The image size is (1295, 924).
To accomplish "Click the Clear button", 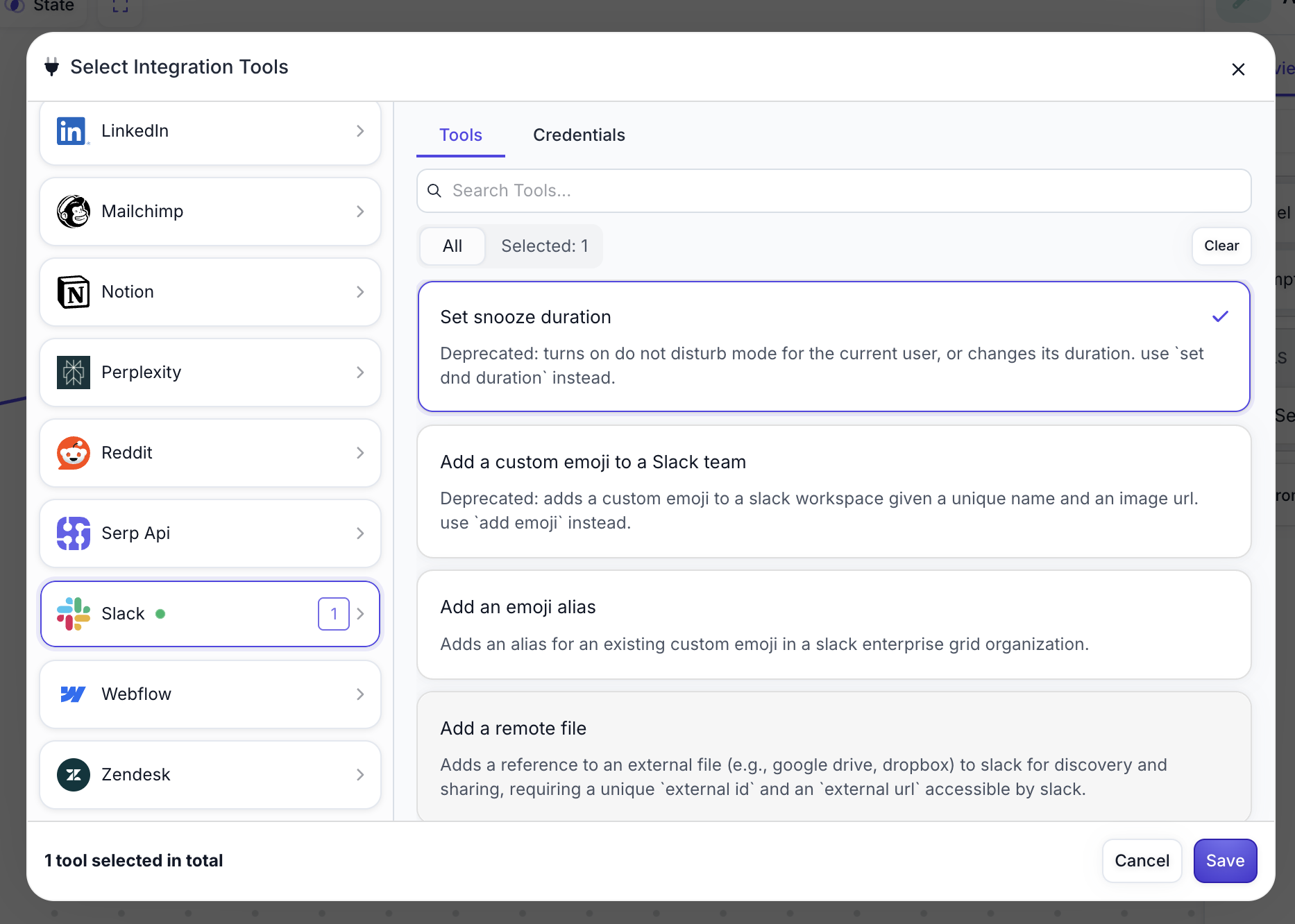I will 1221,246.
